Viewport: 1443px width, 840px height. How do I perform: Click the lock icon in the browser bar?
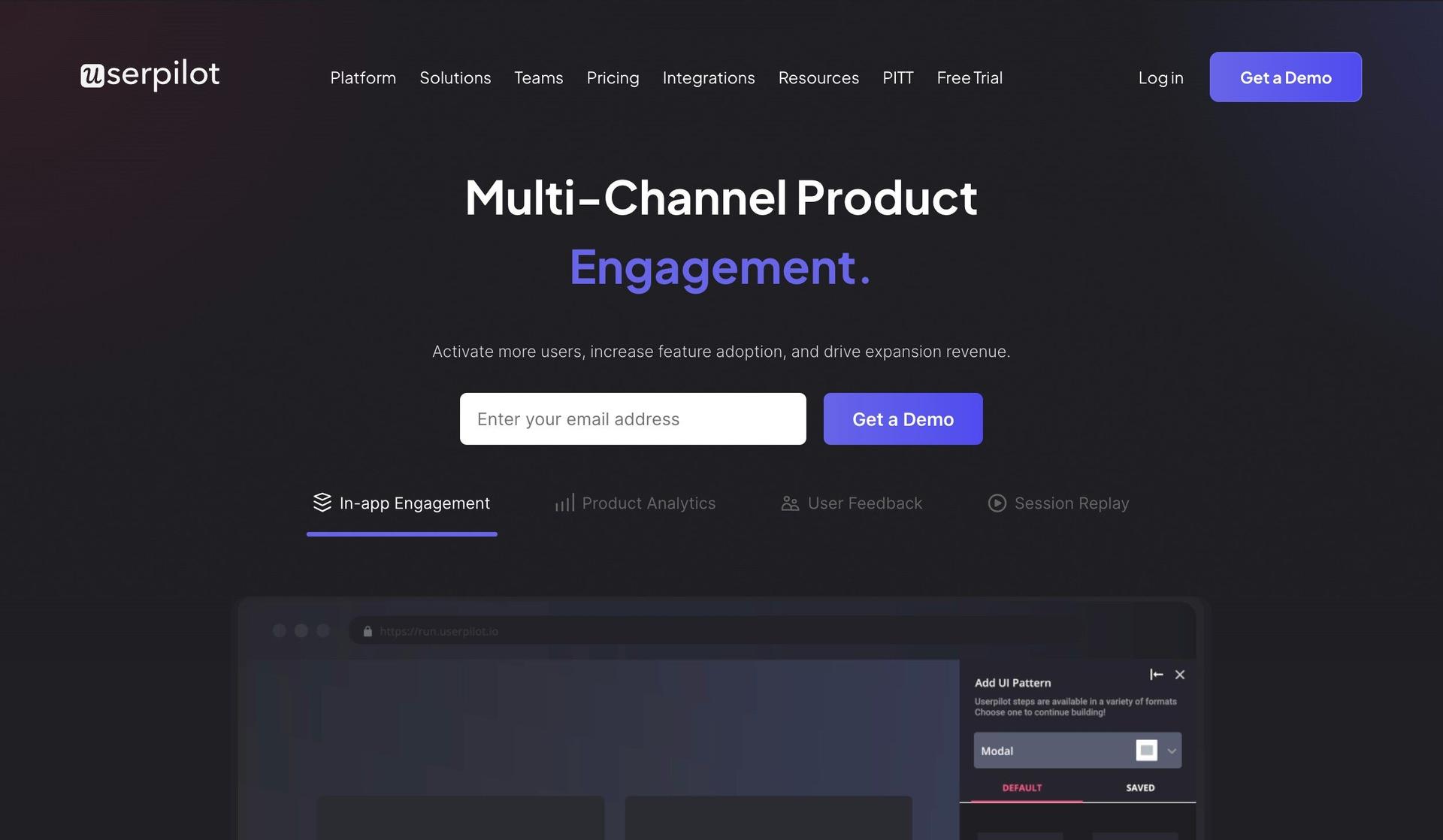tap(367, 631)
